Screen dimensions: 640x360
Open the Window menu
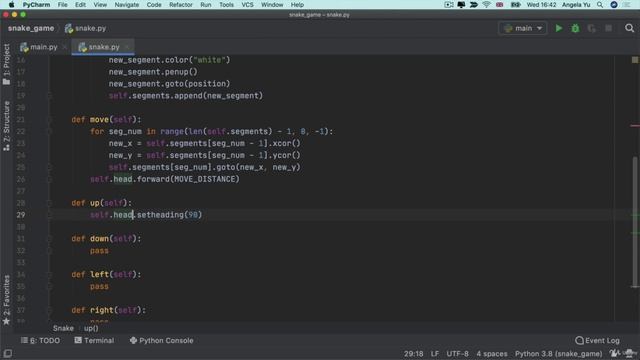[272, 4]
